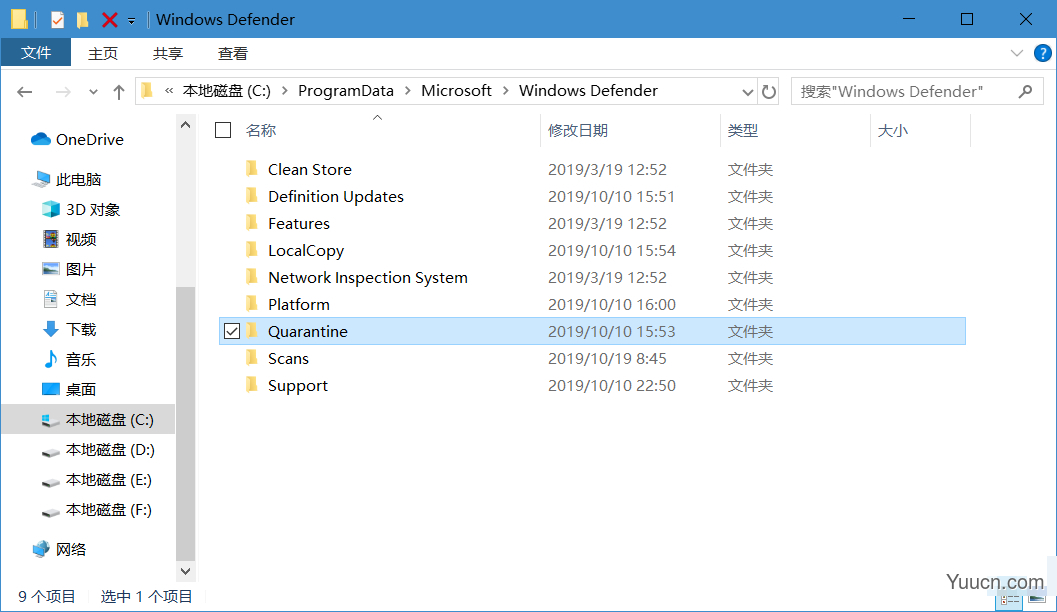Switch to the 主页 ribbon tab
This screenshot has width=1057, height=612.
click(102, 53)
